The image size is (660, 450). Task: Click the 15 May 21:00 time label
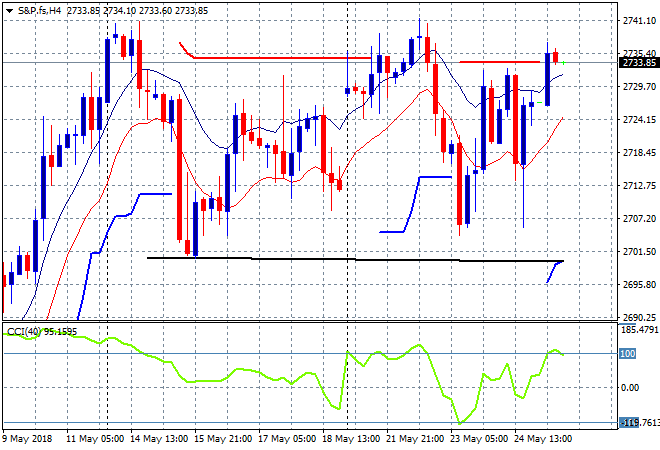(x=223, y=439)
